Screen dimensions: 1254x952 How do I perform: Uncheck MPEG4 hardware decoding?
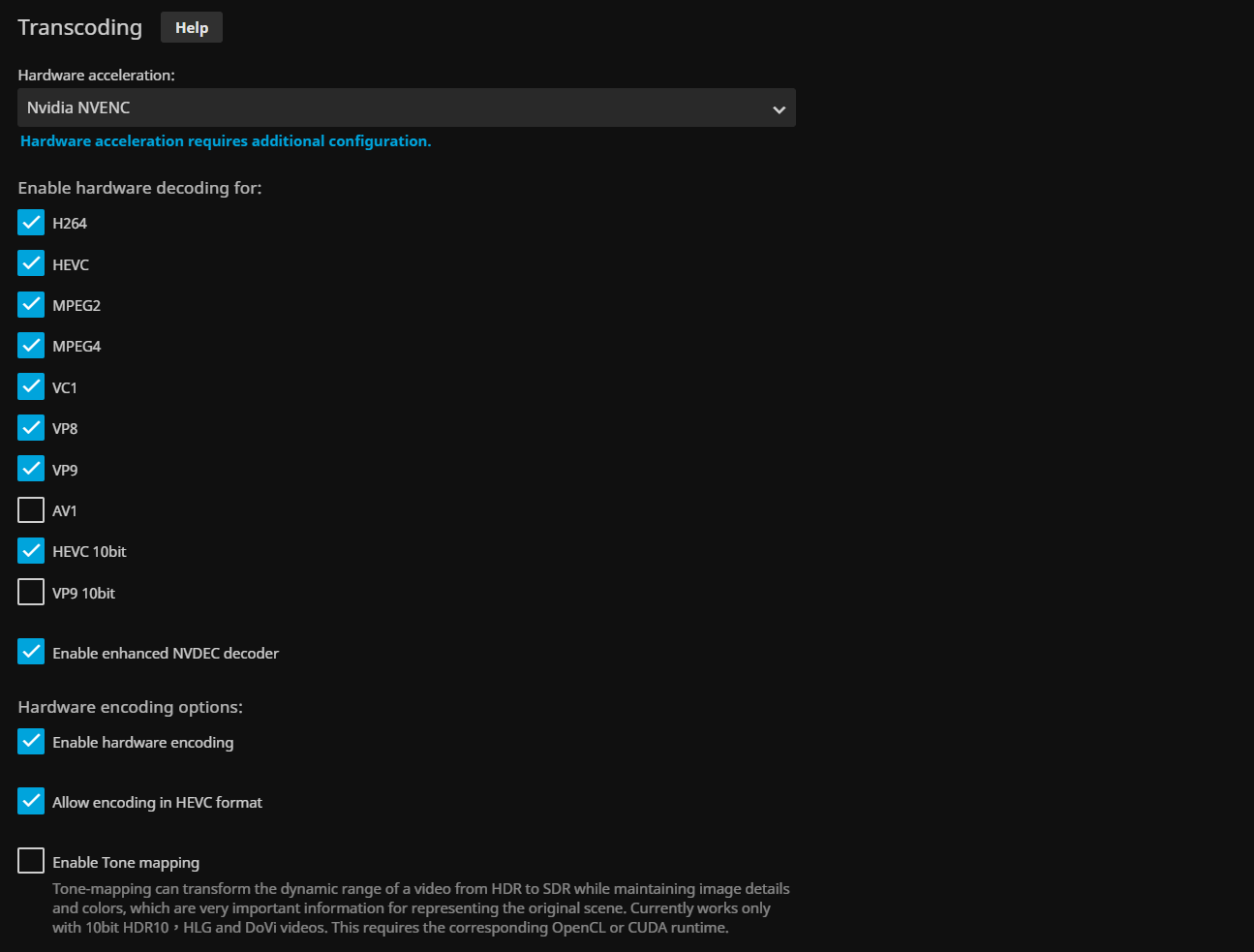point(31,346)
